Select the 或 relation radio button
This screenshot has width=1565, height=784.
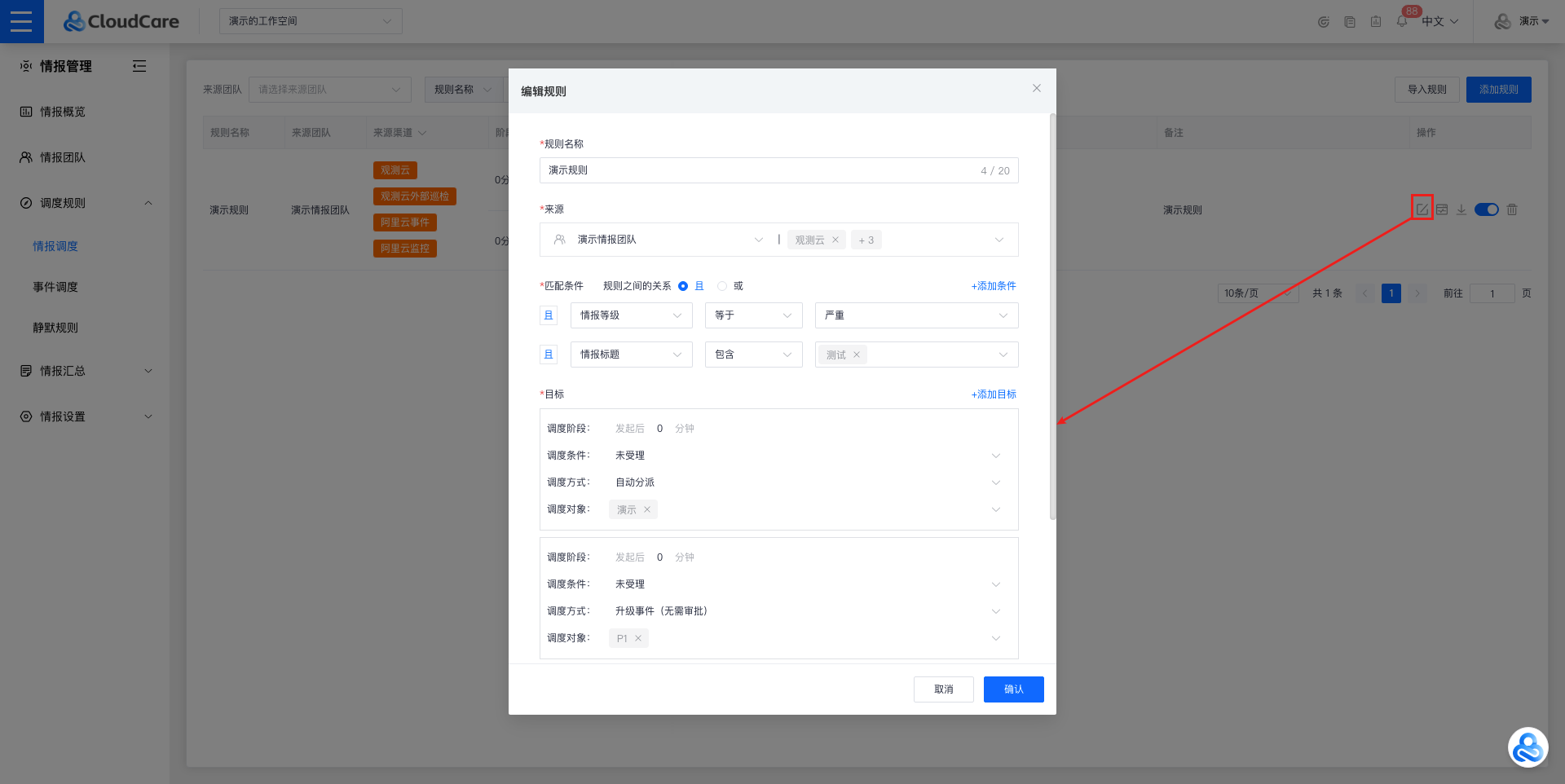[722, 286]
